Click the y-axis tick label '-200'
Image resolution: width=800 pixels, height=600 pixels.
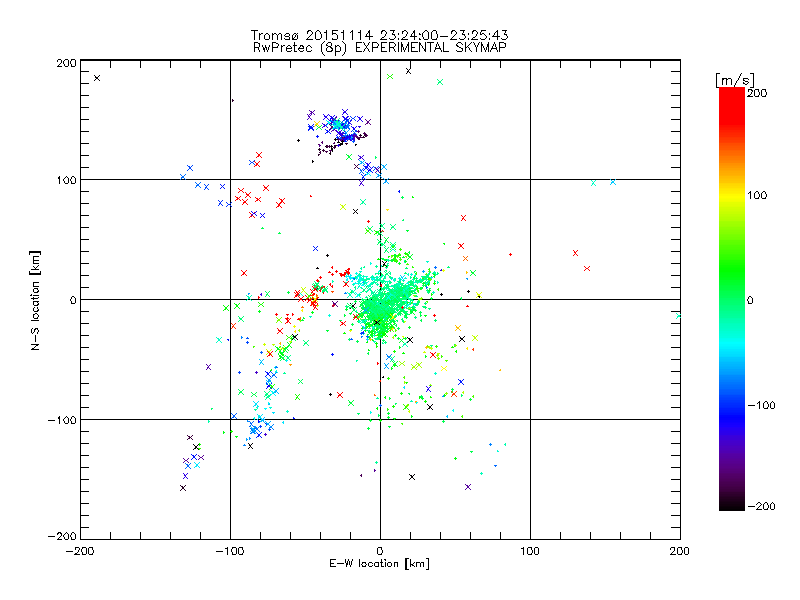pos(62,536)
